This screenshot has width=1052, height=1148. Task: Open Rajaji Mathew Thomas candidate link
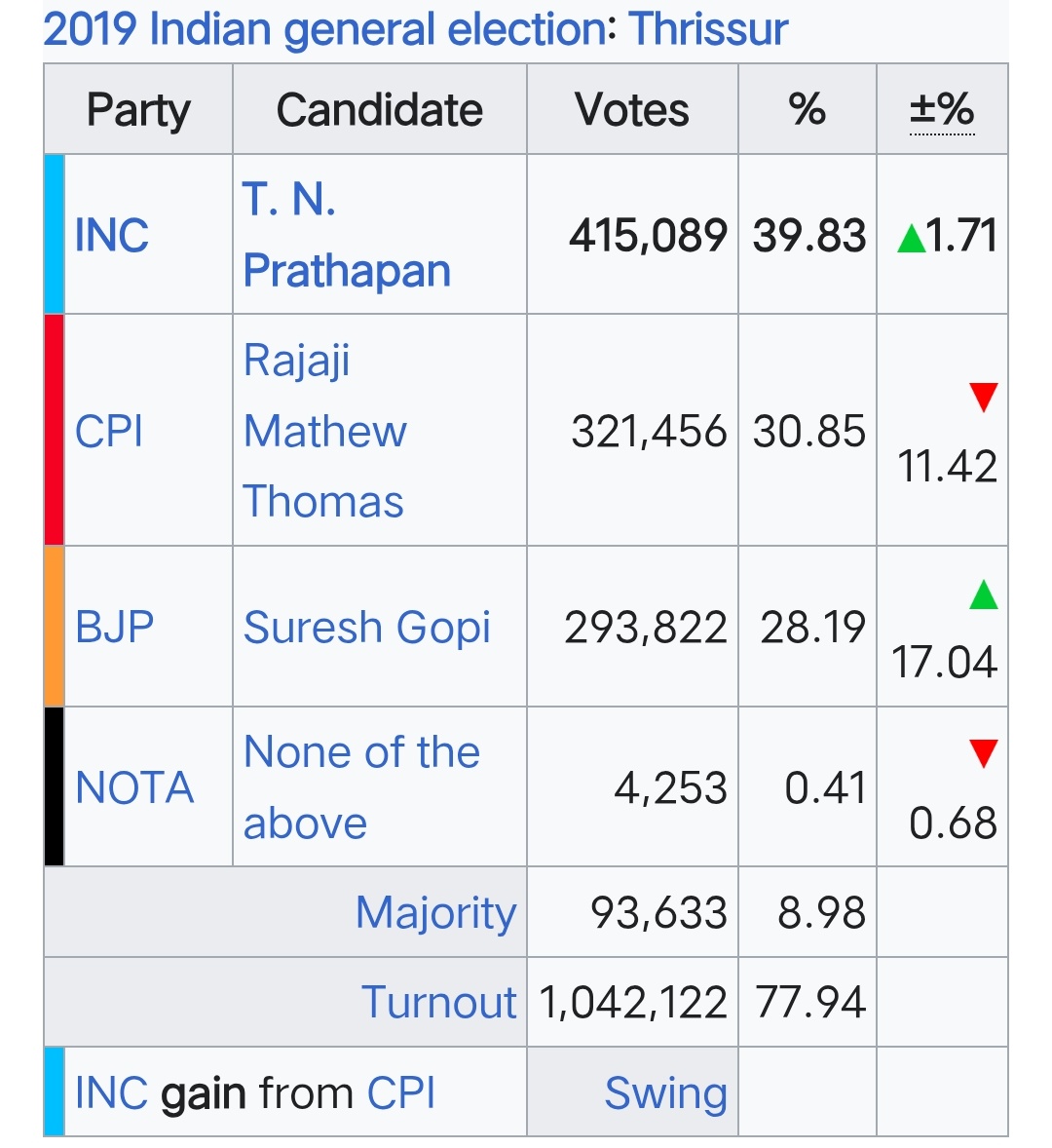click(x=324, y=431)
